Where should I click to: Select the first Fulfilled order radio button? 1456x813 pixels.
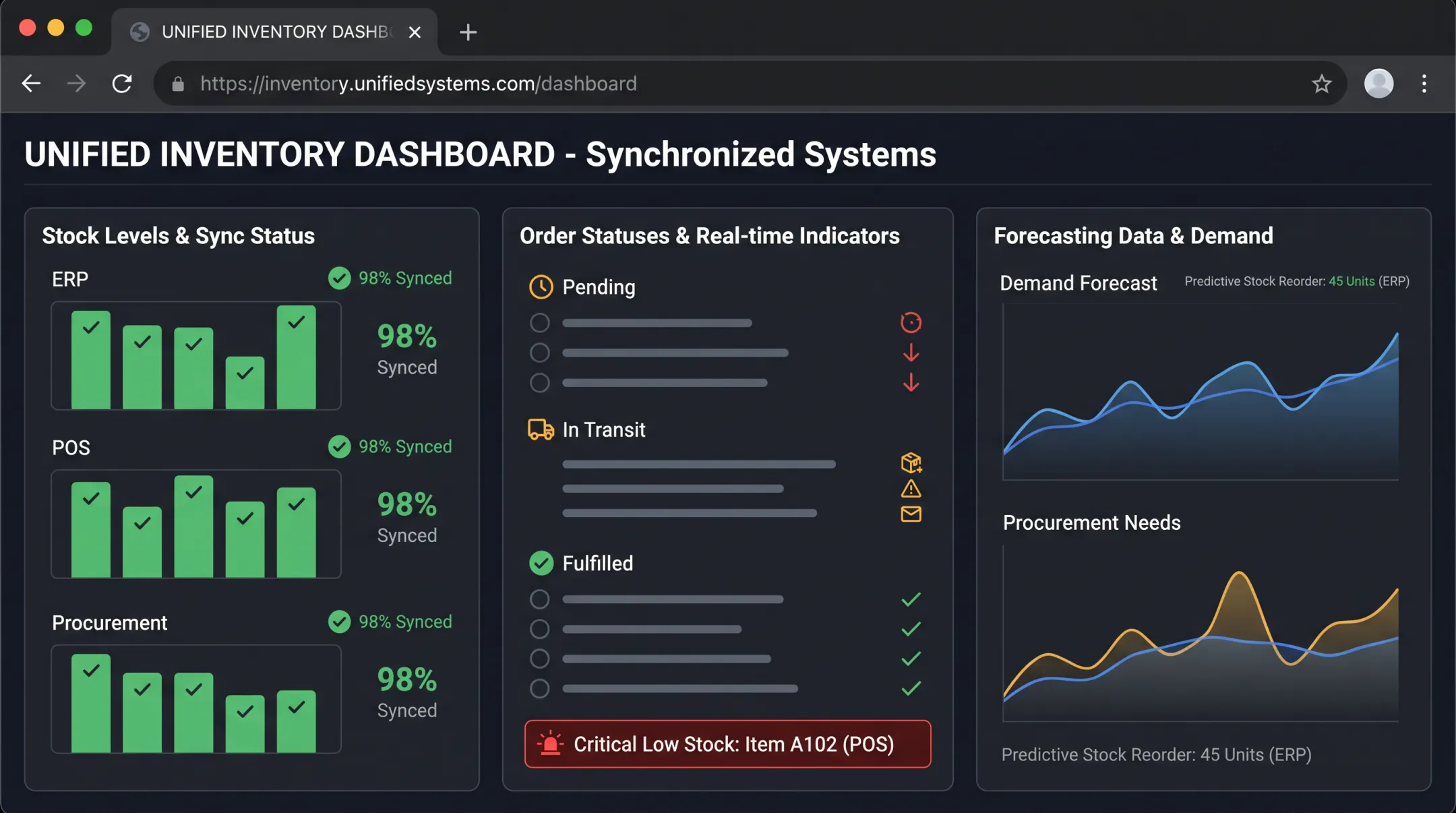pyautogui.click(x=539, y=599)
